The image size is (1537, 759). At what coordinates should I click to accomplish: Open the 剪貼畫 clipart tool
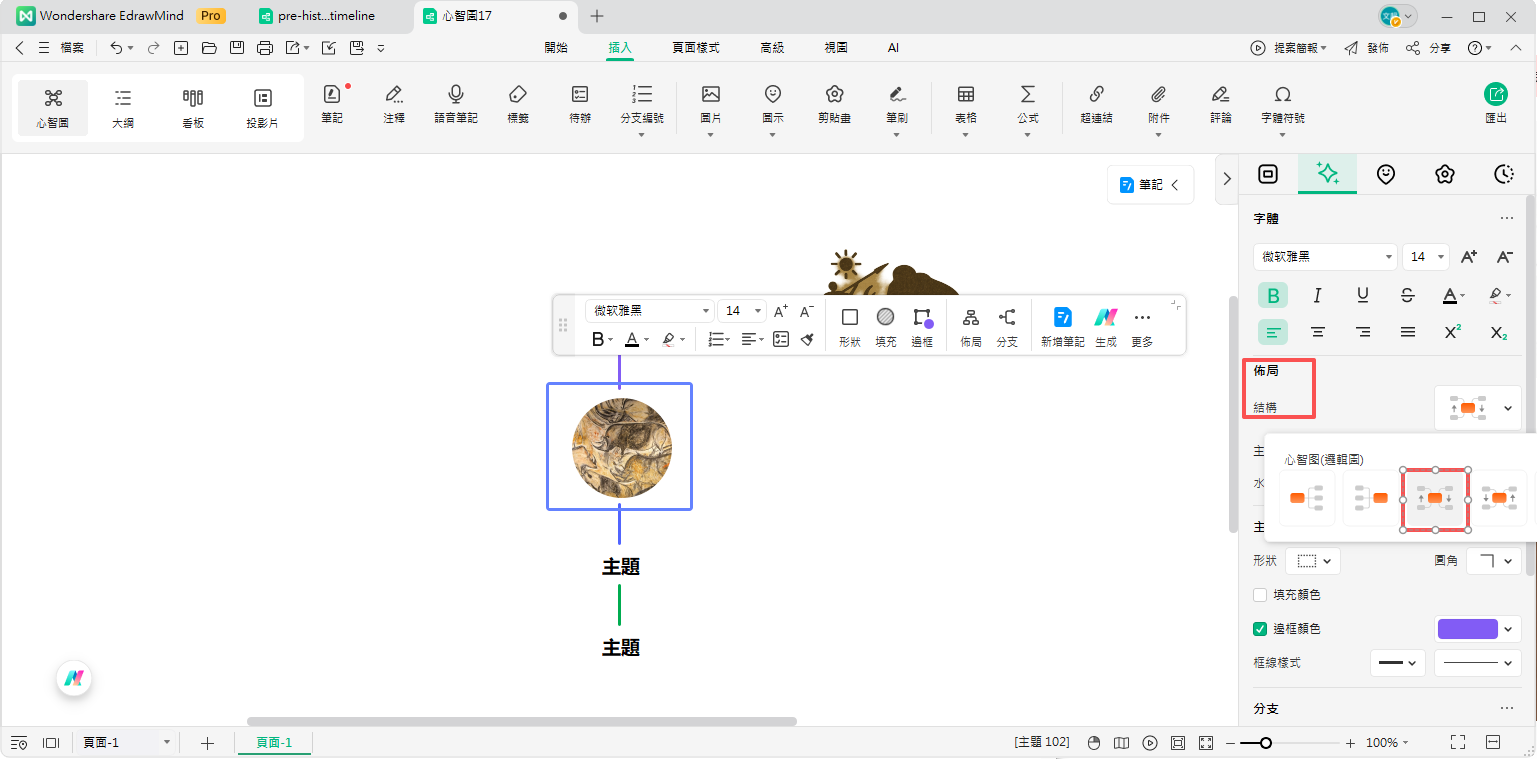click(x=834, y=95)
